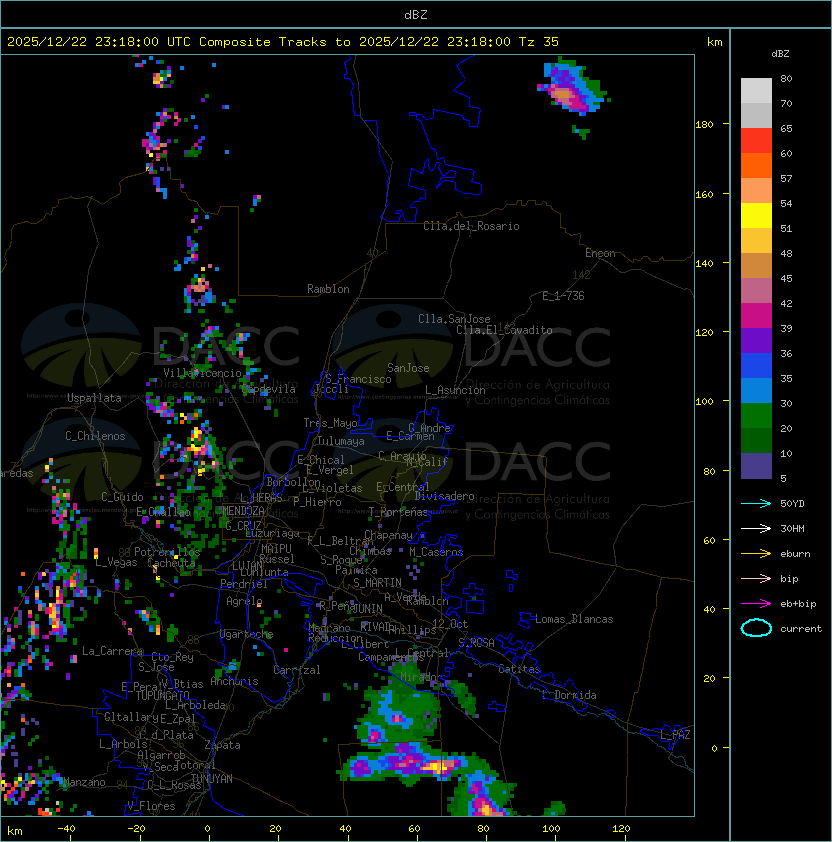The height and width of the screenshot is (842, 832).
Task: Click the 'current' legend label
Action: tap(801, 628)
